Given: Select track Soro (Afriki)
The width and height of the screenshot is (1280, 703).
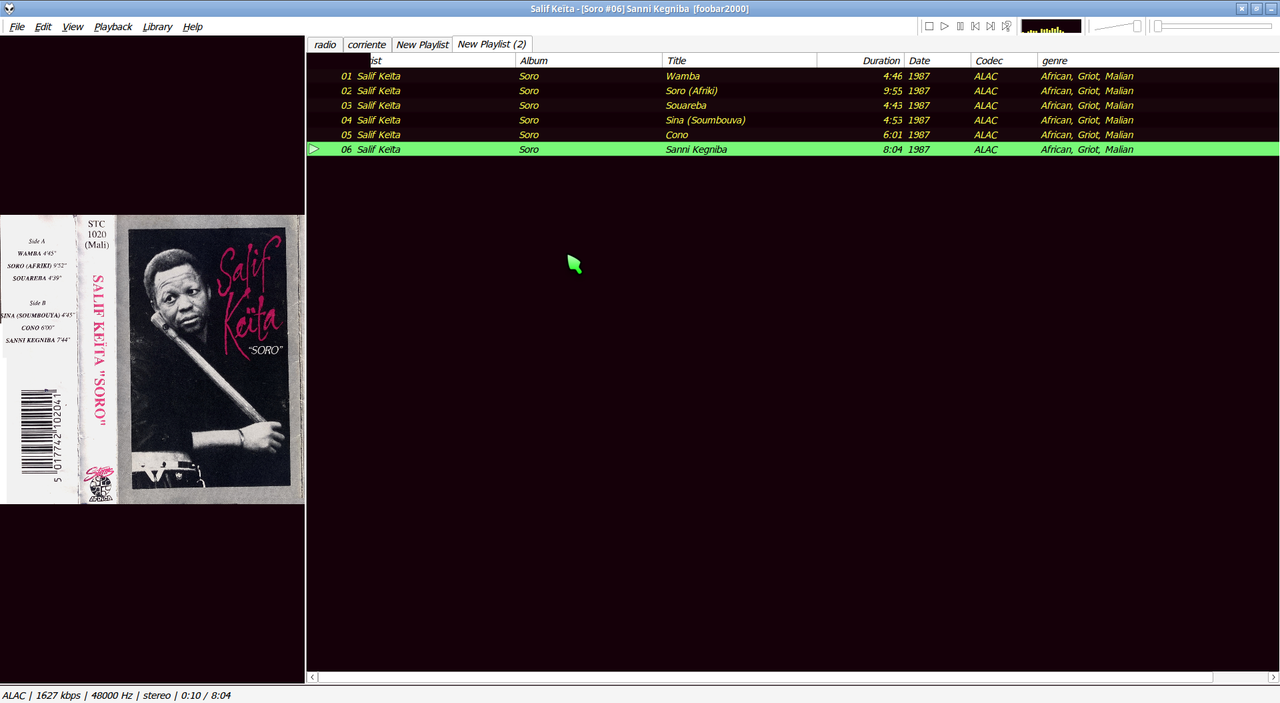Looking at the screenshot, I should click(793, 91).
